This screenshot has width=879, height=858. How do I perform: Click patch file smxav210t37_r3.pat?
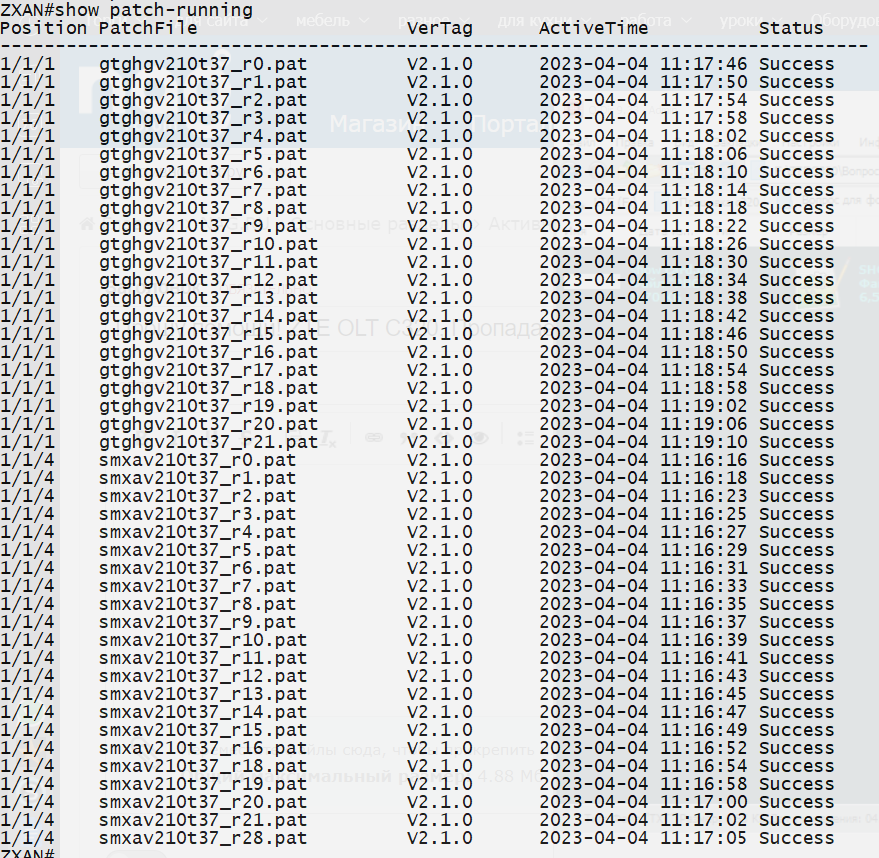(x=197, y=514)
